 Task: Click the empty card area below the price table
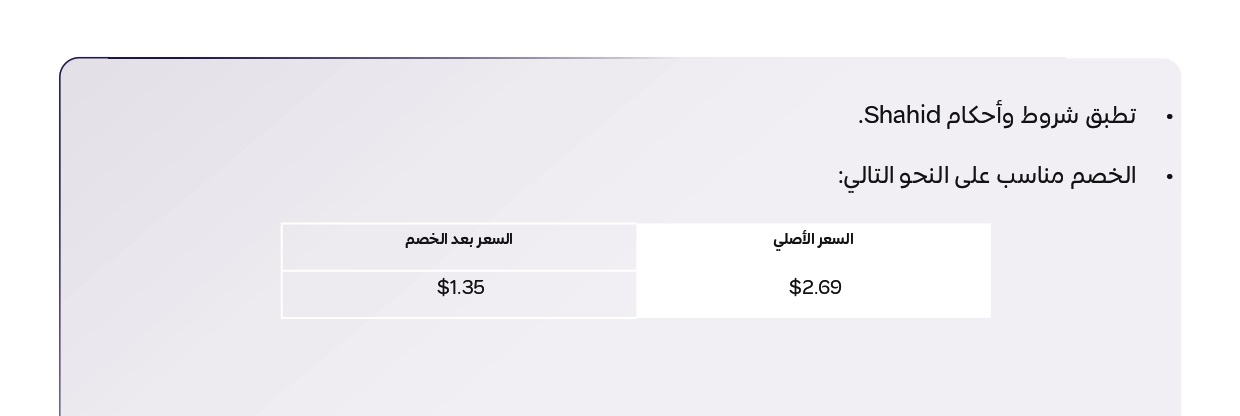pyautogui.click(x=620, y=368)
